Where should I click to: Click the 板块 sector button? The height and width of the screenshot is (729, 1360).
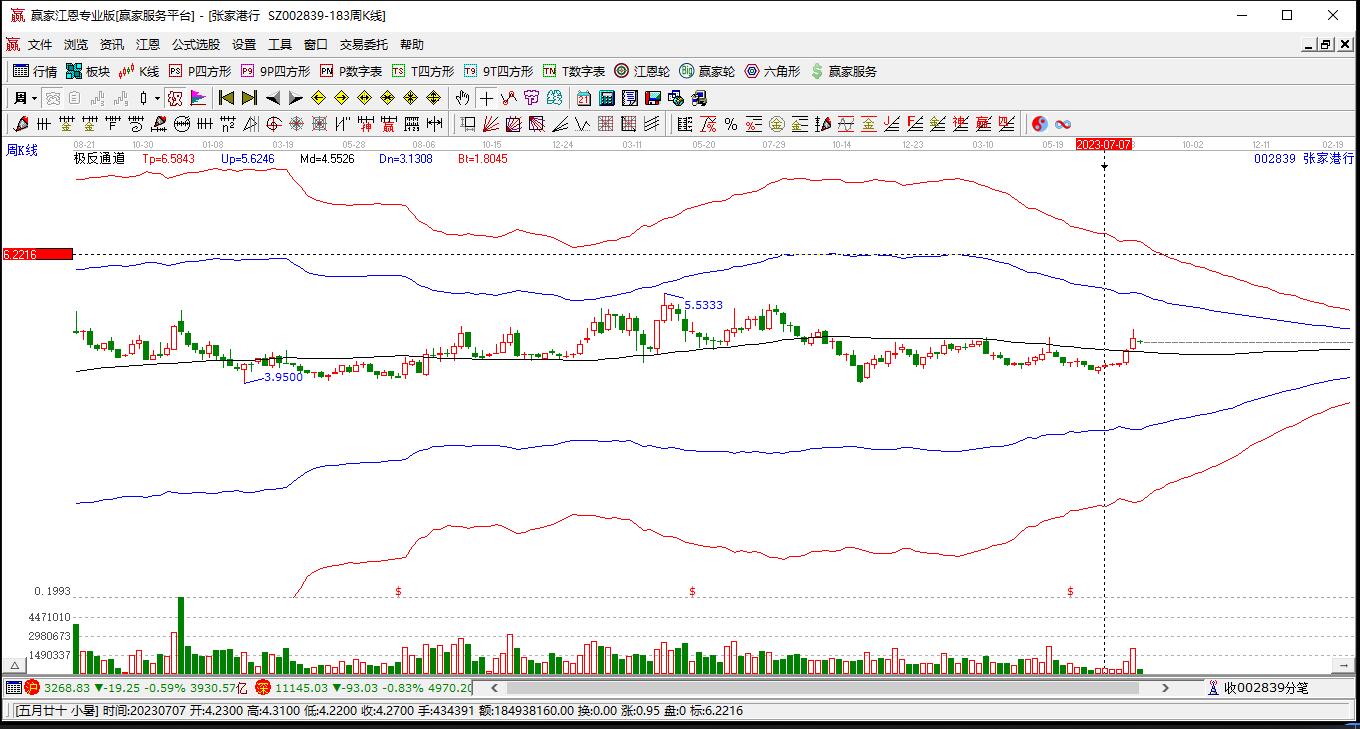(x=88, y=71)
